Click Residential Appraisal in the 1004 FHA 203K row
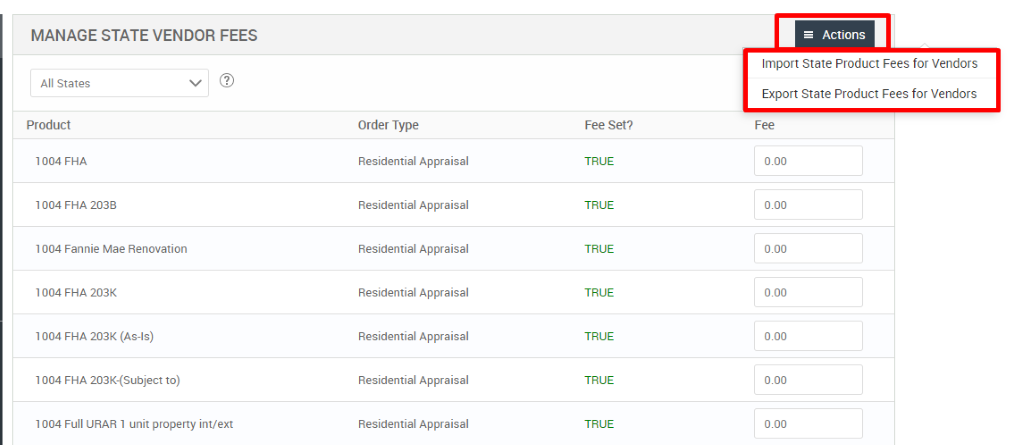1024x445 pixels. pyautogui.click(x=413, y=293)
